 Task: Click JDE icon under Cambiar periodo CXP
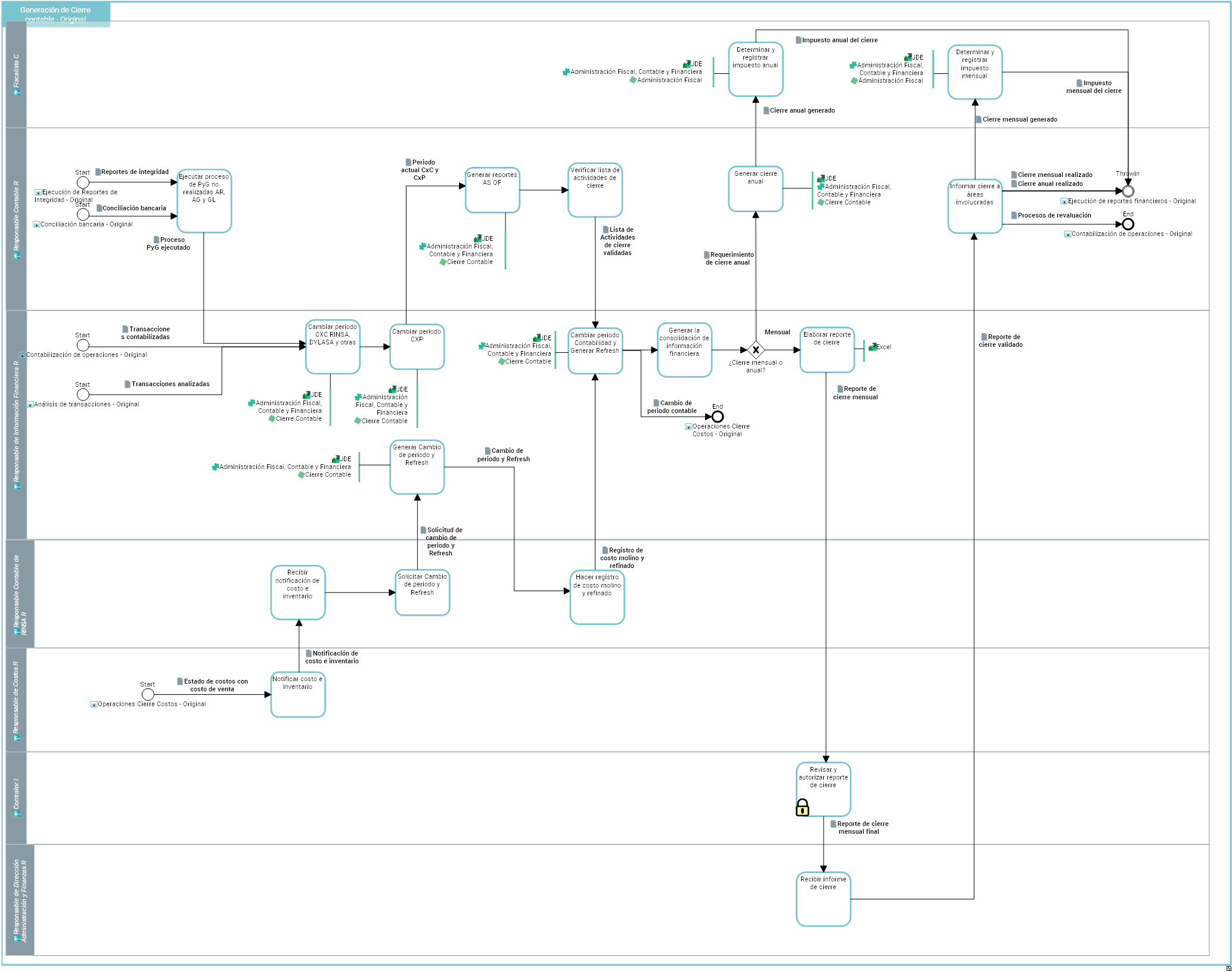pyautogui.click(x=392, y=389)
